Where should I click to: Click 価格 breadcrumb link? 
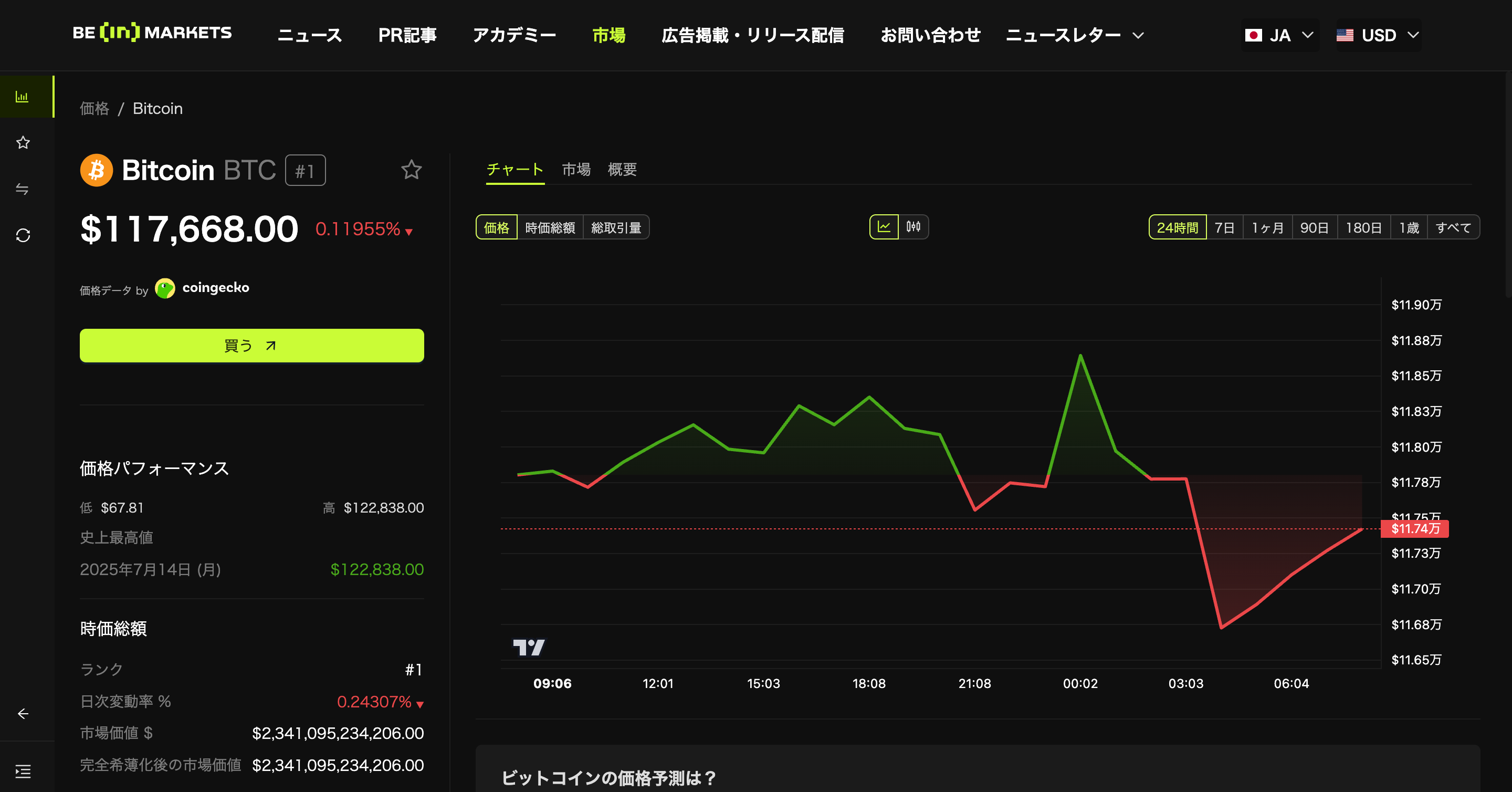pos(94,109)
